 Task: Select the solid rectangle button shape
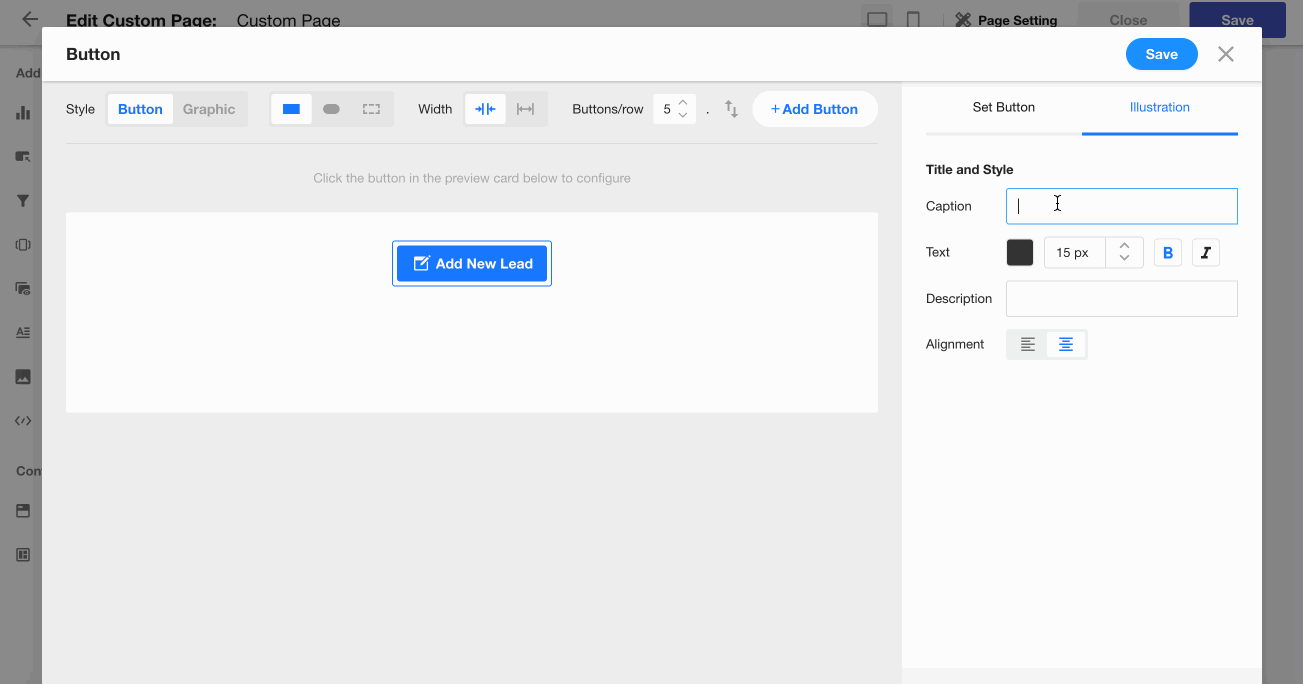pos(291,109)
